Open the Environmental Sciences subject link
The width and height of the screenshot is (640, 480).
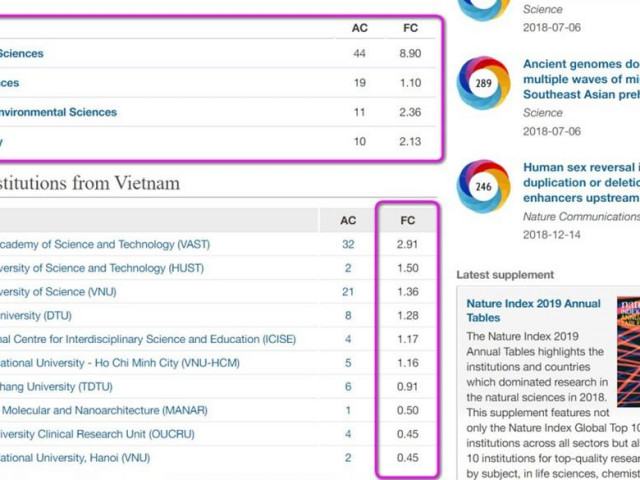click(x=58, y=112)
